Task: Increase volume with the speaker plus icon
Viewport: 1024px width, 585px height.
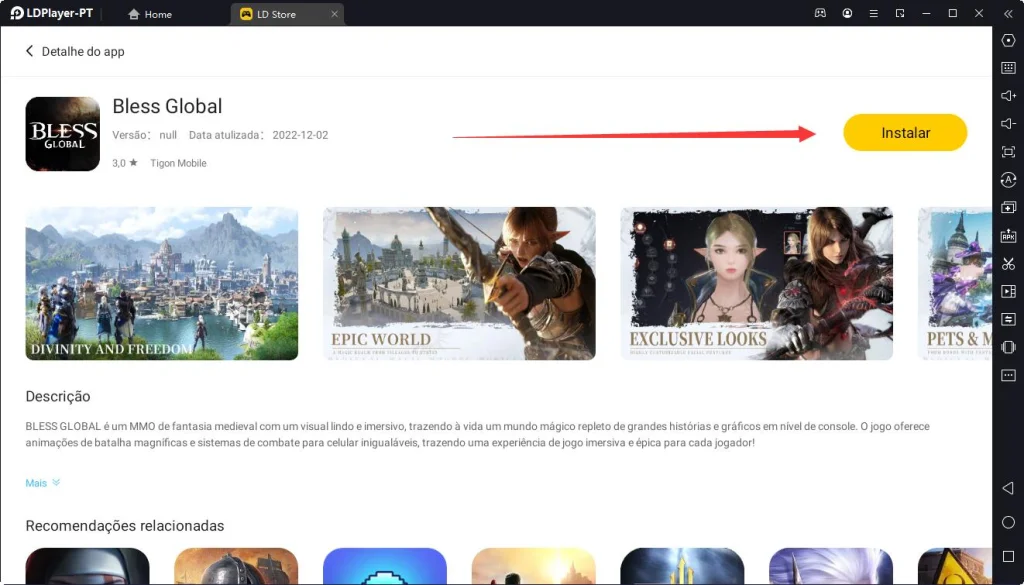Action: click(1008, 96)
